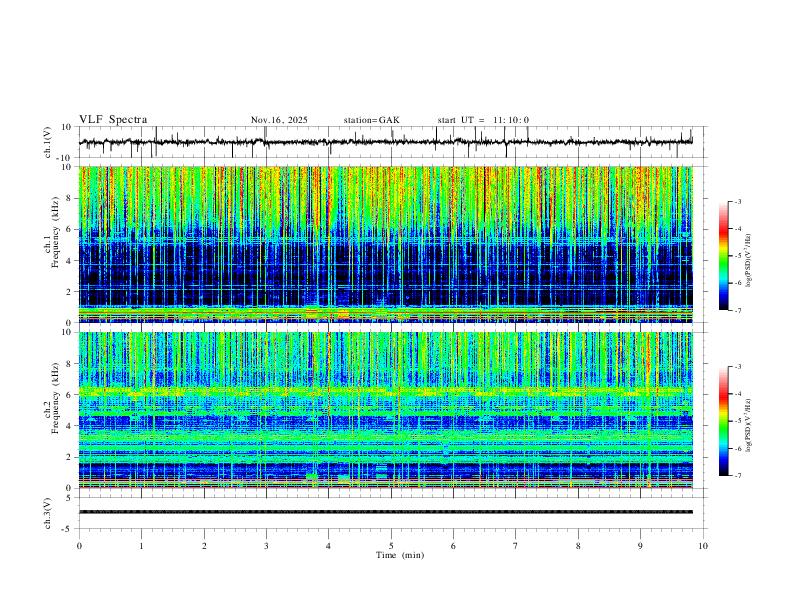Click the log(PSD) label beside ch.2 colorbar
This screenshot has width=792, height=612.
(749, 425)
